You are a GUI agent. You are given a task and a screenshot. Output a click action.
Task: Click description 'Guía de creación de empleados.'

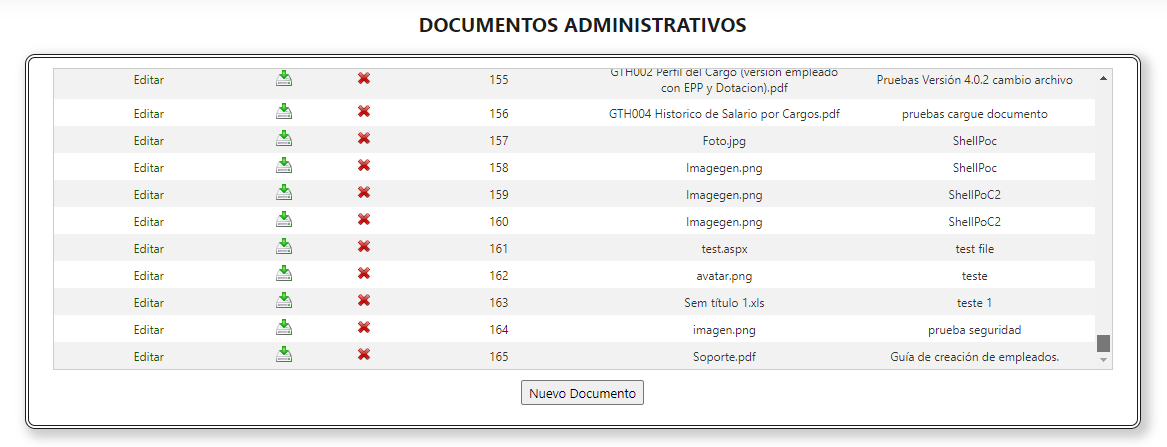[x=974, y=356]
